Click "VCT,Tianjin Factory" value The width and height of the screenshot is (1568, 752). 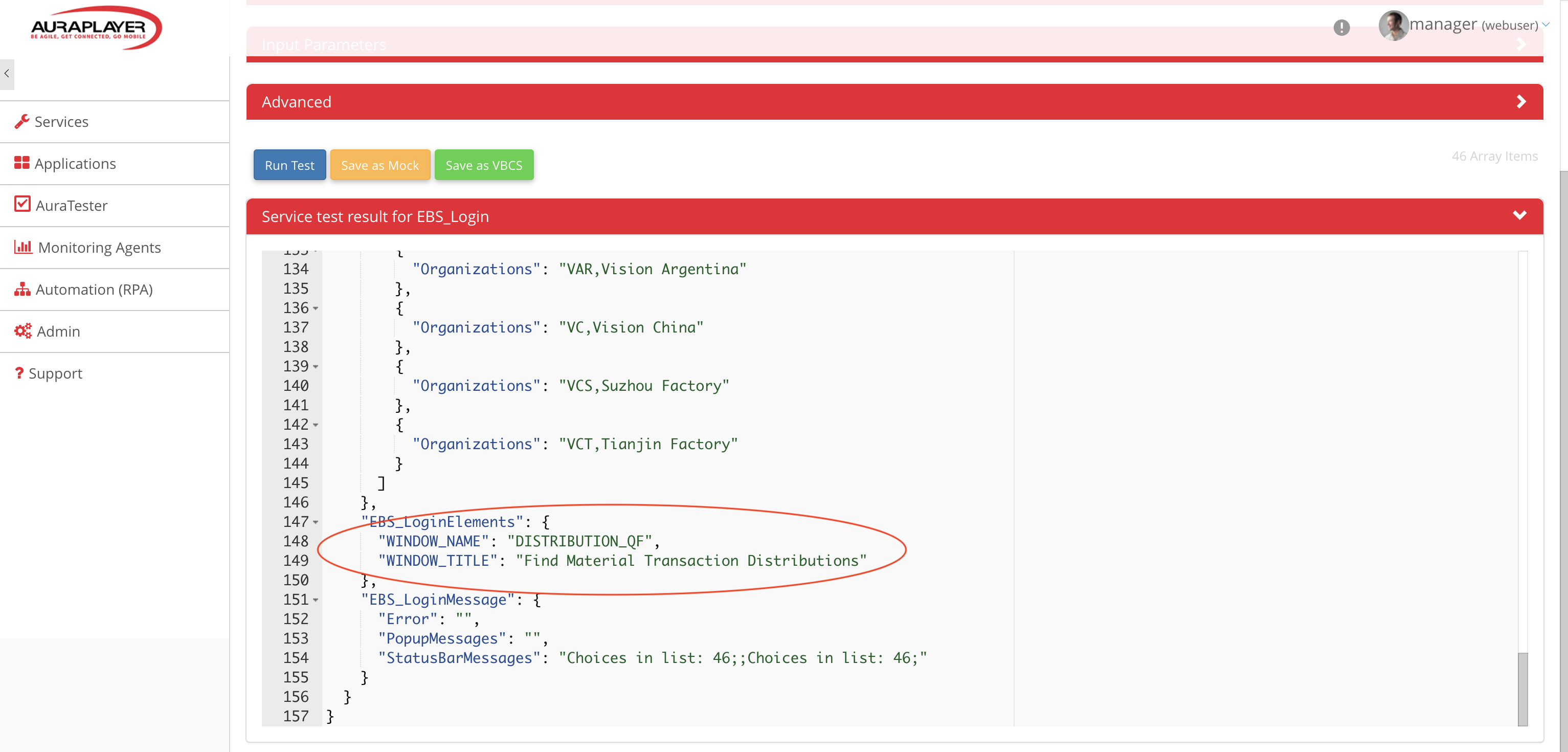(x=648, y=445)
